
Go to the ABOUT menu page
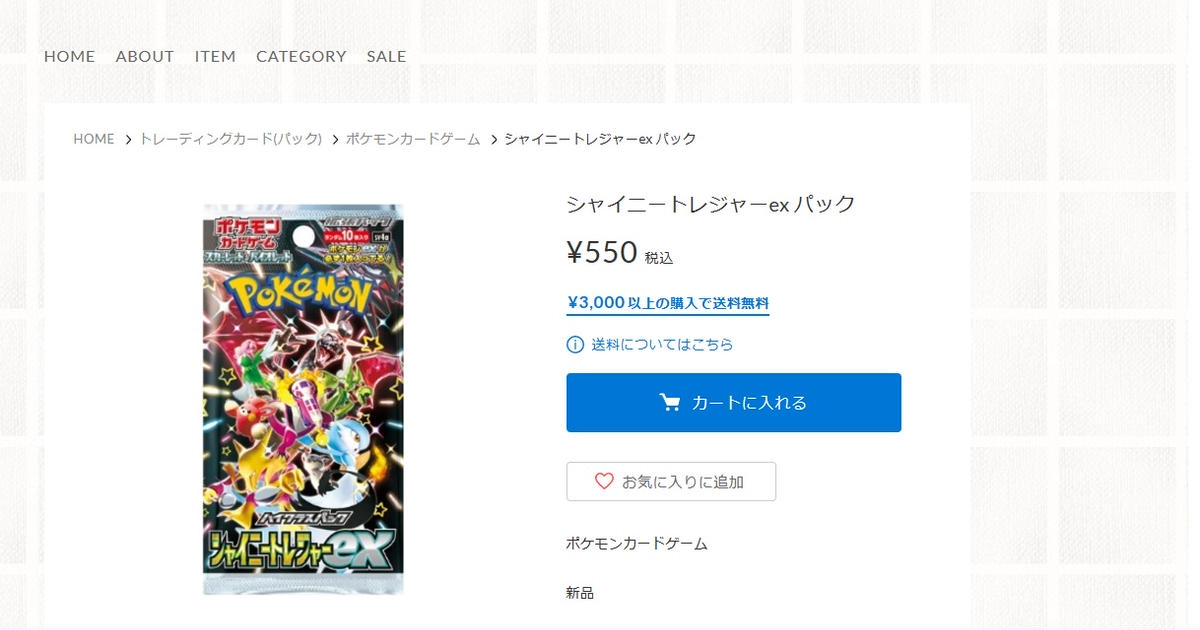point(145,57)
